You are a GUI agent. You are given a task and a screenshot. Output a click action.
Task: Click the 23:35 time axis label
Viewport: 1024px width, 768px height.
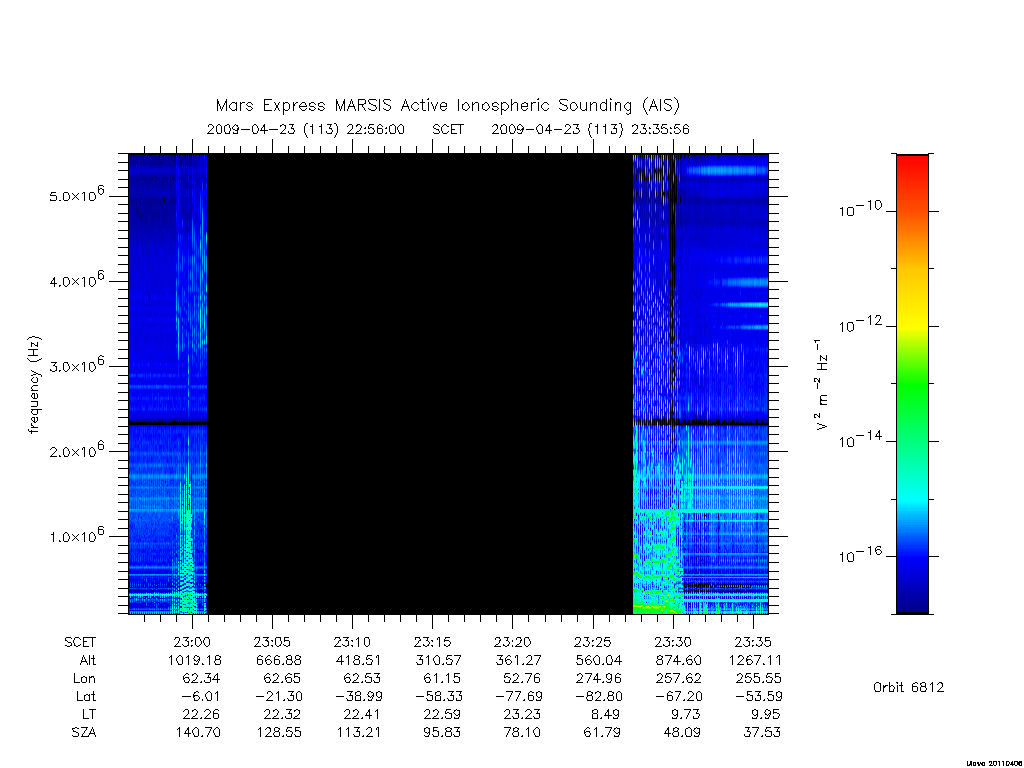tap(753, 642)
